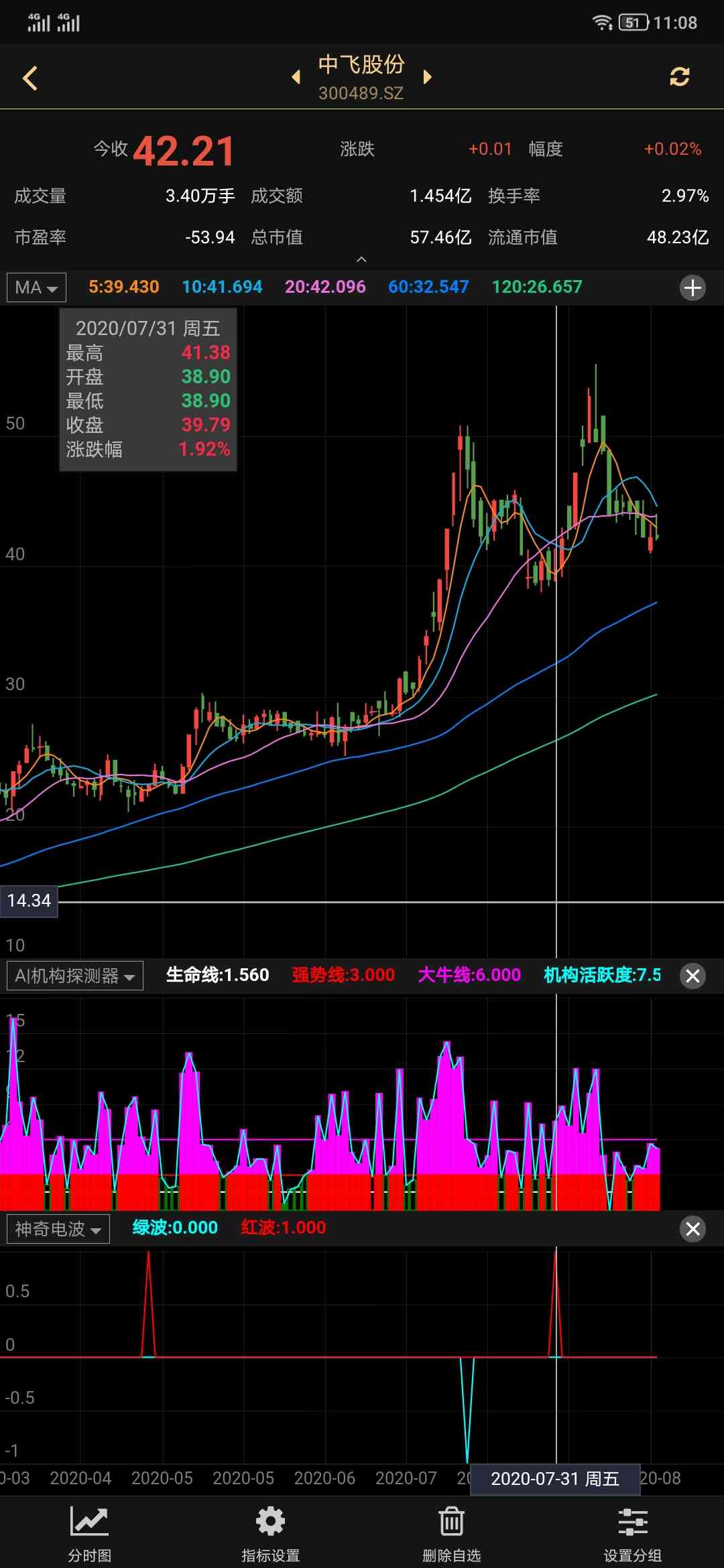Switch to next stock with right triangle
Image resolution: width=724 pixels, height=1568 pixels.
[427, 77]
